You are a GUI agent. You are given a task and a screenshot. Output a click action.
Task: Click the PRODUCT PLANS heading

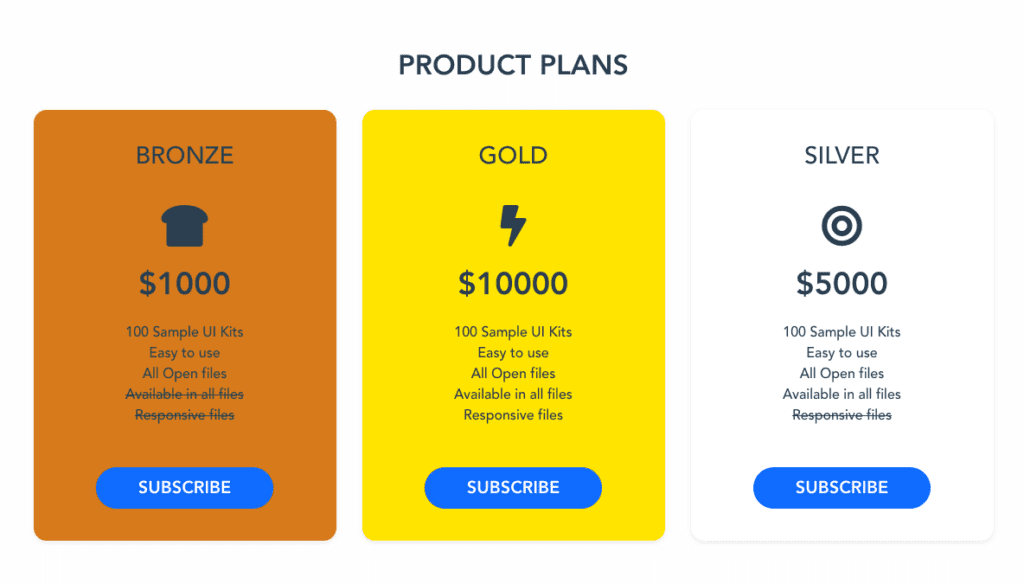coord(513,65)
